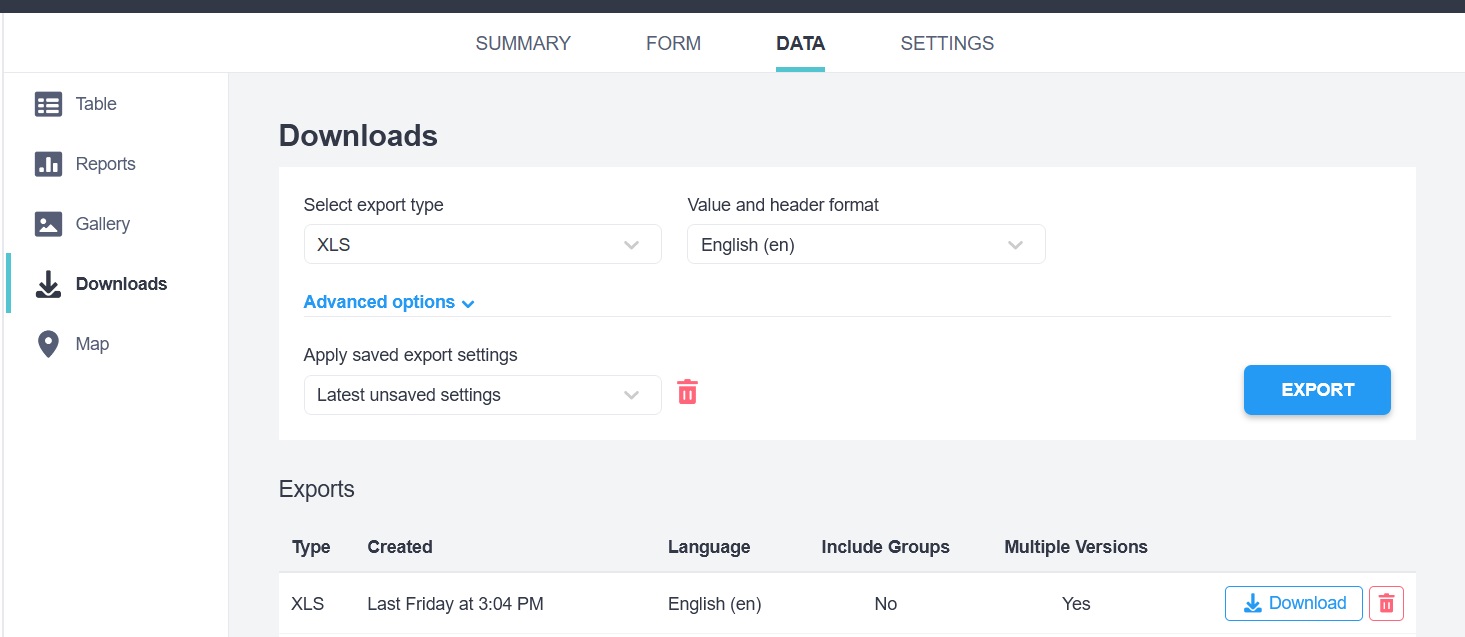The image size is (1465, 637).
Task: Click the Downloads page heading
Action: pos(357,135)
